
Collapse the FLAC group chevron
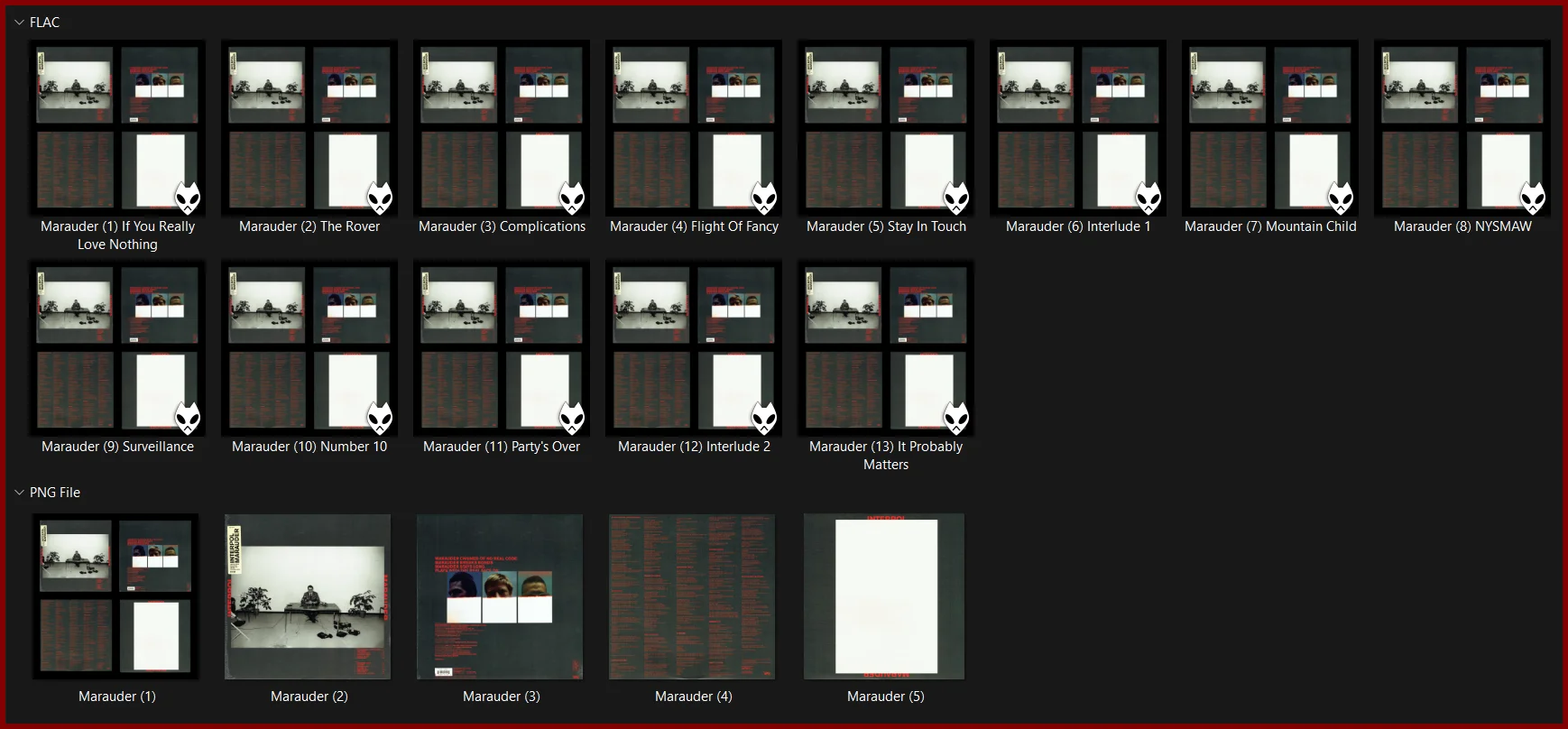tap(19, 23)
